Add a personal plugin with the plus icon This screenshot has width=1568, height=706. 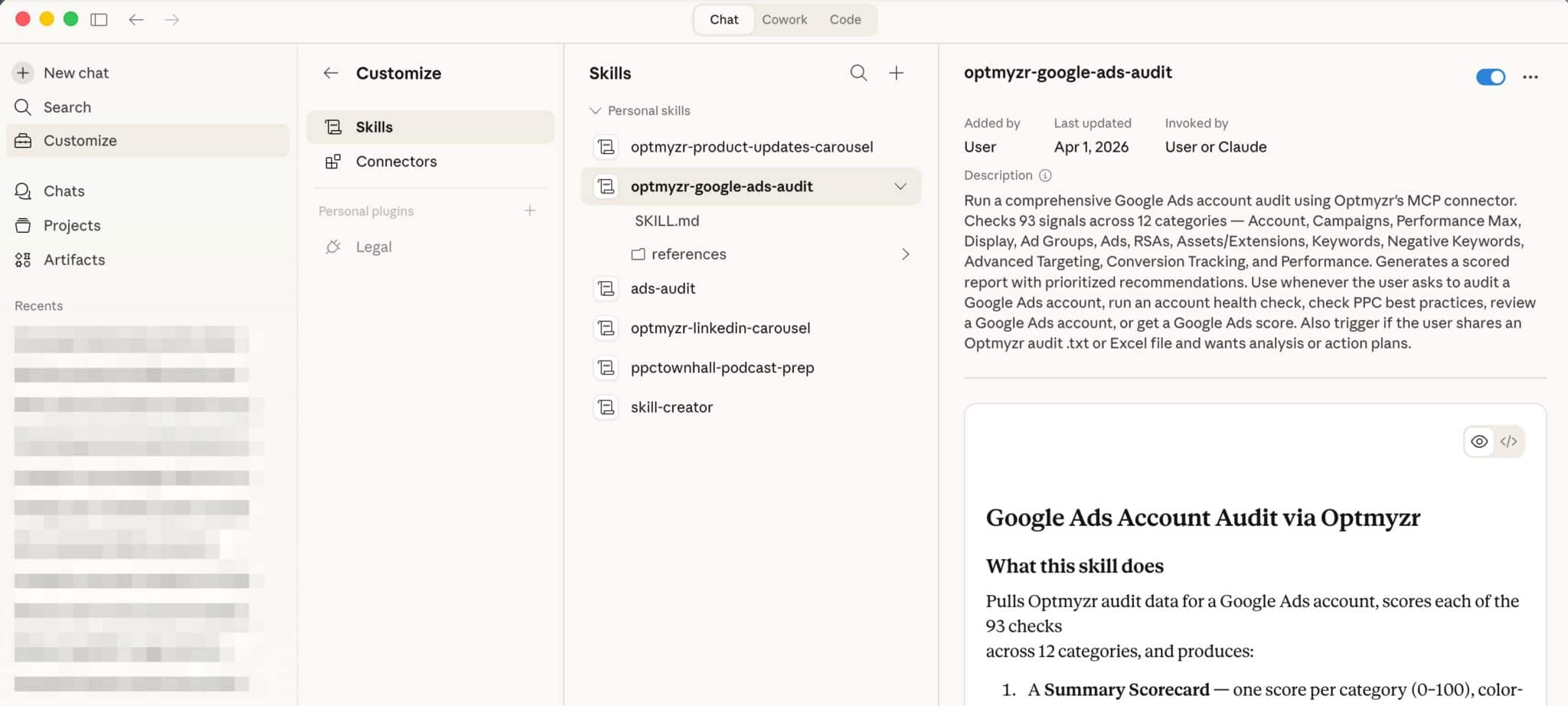tap(530, 211)
